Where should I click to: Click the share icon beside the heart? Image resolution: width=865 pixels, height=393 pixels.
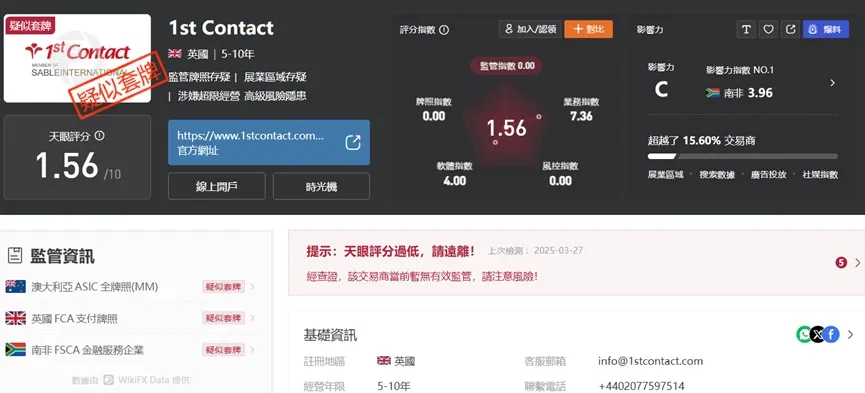coord(790,30)
